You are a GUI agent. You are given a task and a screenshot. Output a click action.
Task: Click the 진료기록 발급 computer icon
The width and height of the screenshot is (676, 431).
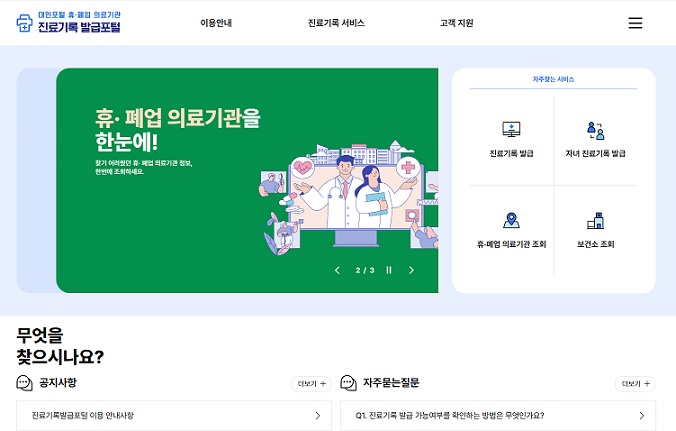[511, 130]
